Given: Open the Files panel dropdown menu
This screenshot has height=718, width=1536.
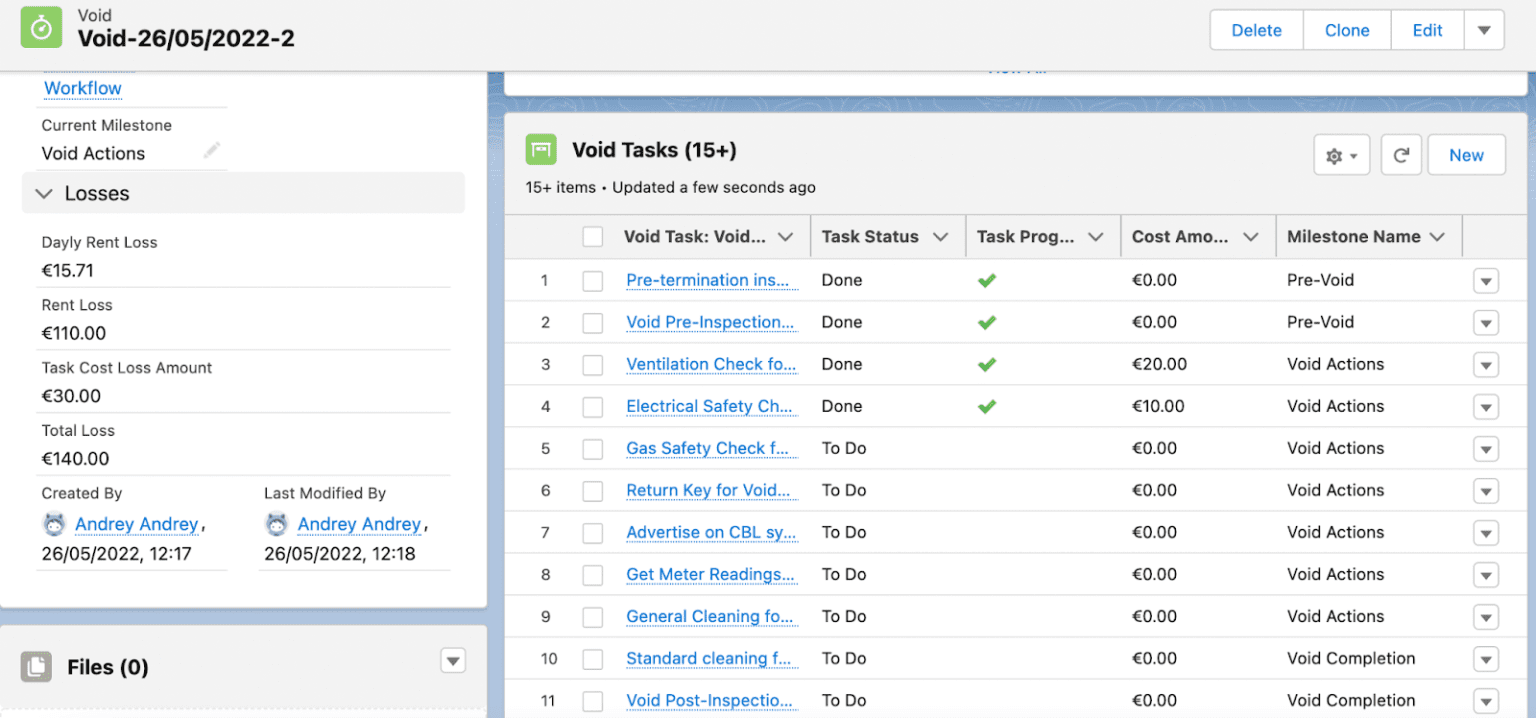Looking at the screenshot, I should click(x=453, y=660).
